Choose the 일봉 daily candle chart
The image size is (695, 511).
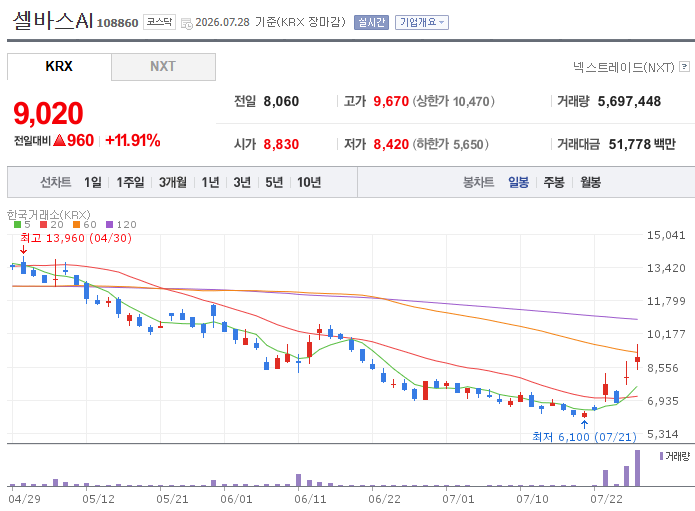pos(518,182)
